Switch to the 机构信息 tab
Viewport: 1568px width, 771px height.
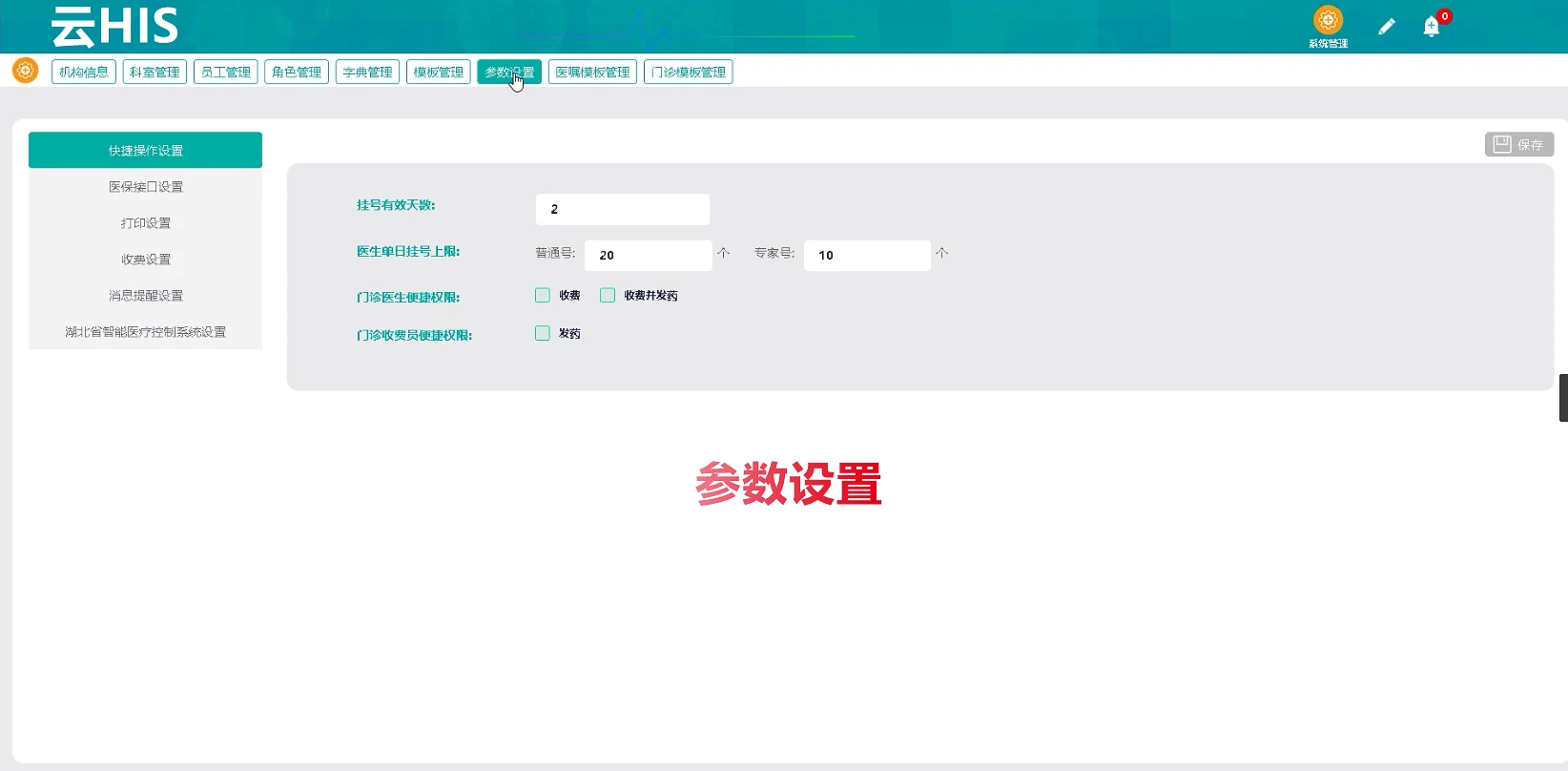[x=84, y=72]
